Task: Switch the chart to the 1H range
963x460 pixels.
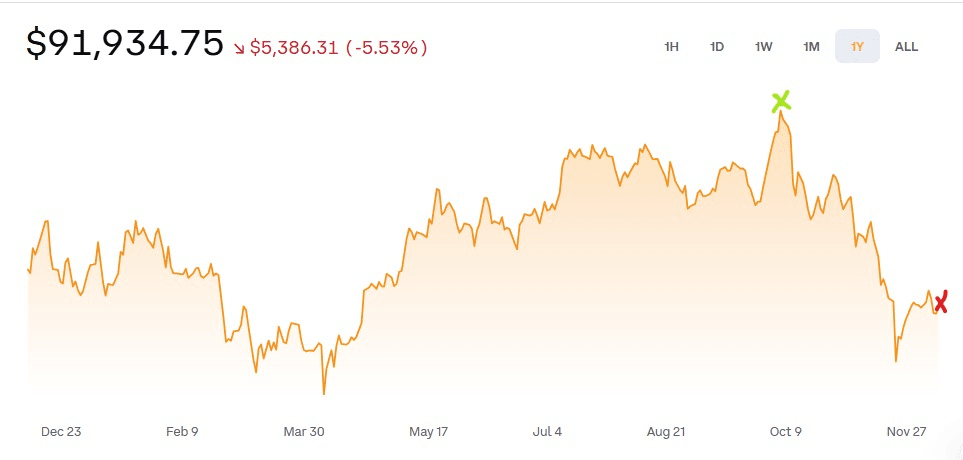Action: [671, 46]
